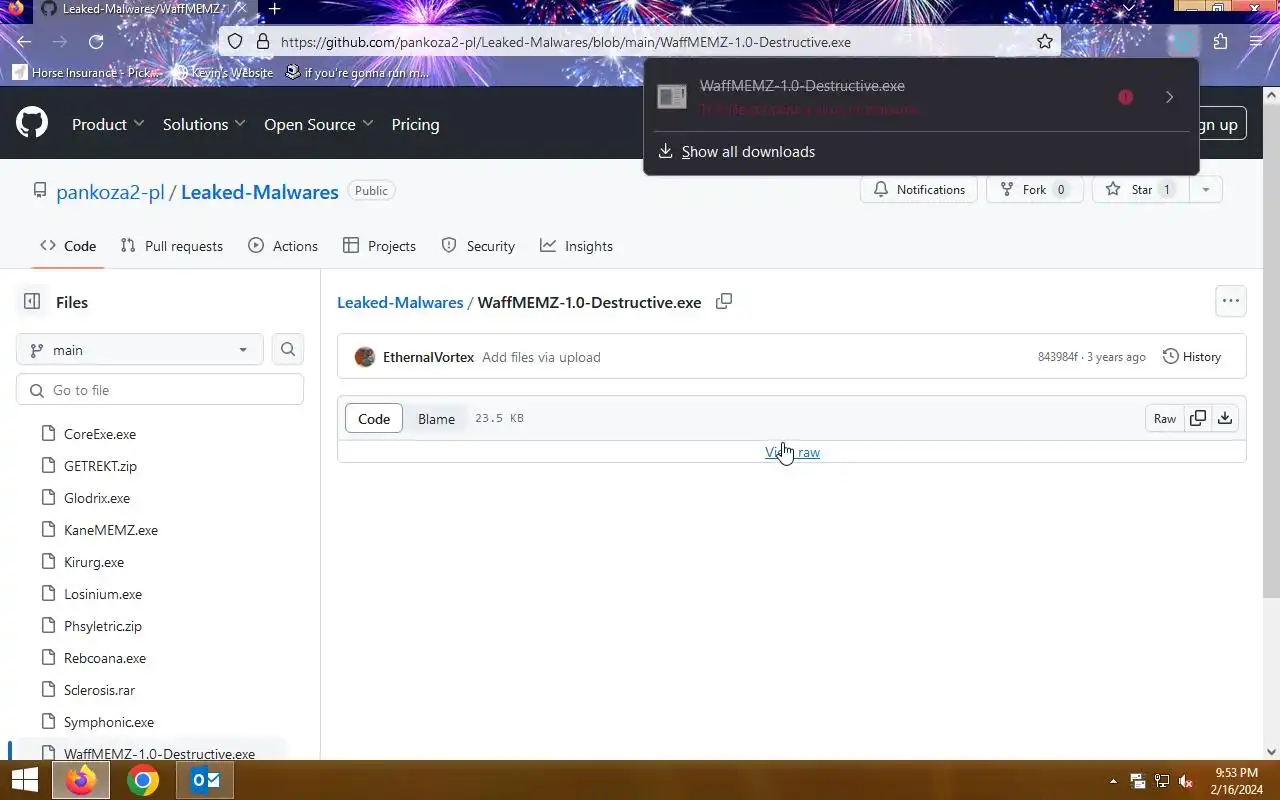Click site security lock icon
The image size is (1280, 800).
[263, 42]
